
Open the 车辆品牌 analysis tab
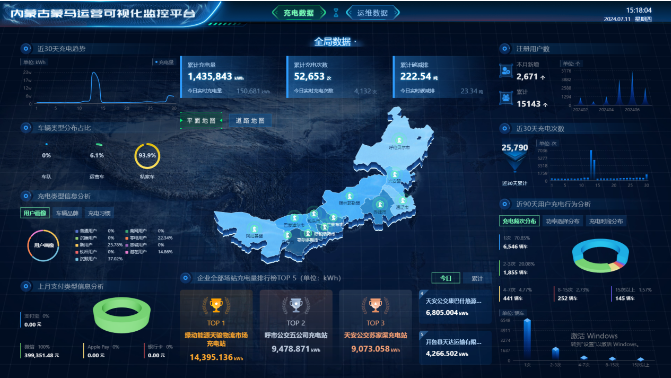click(x=67, y=213)
